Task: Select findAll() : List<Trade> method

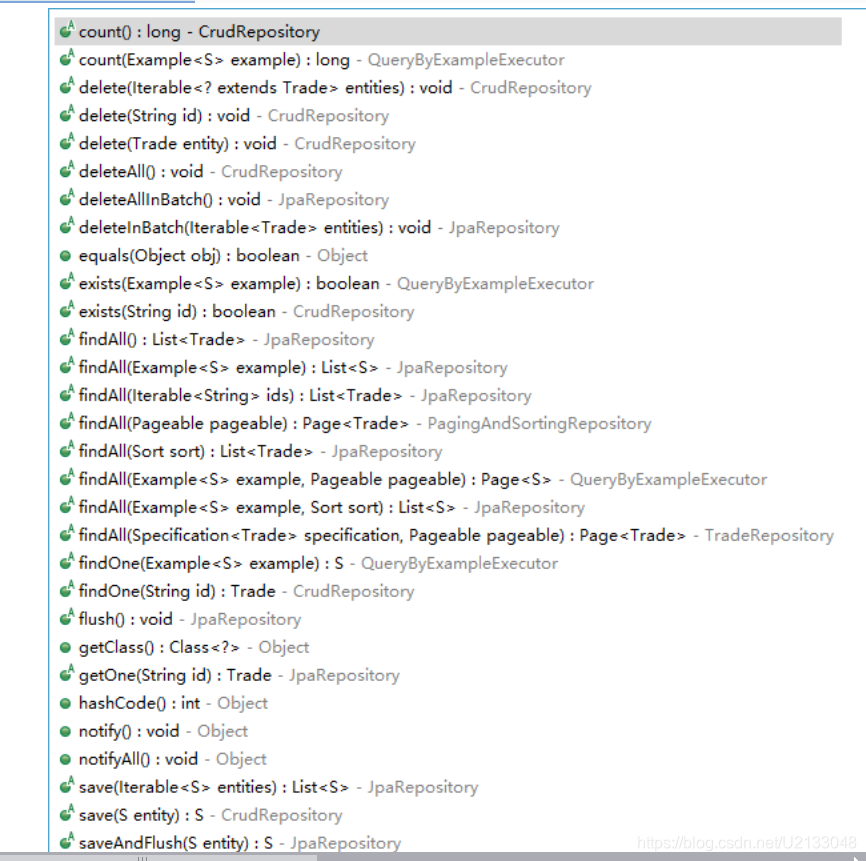Action: (x=448, y=339)
